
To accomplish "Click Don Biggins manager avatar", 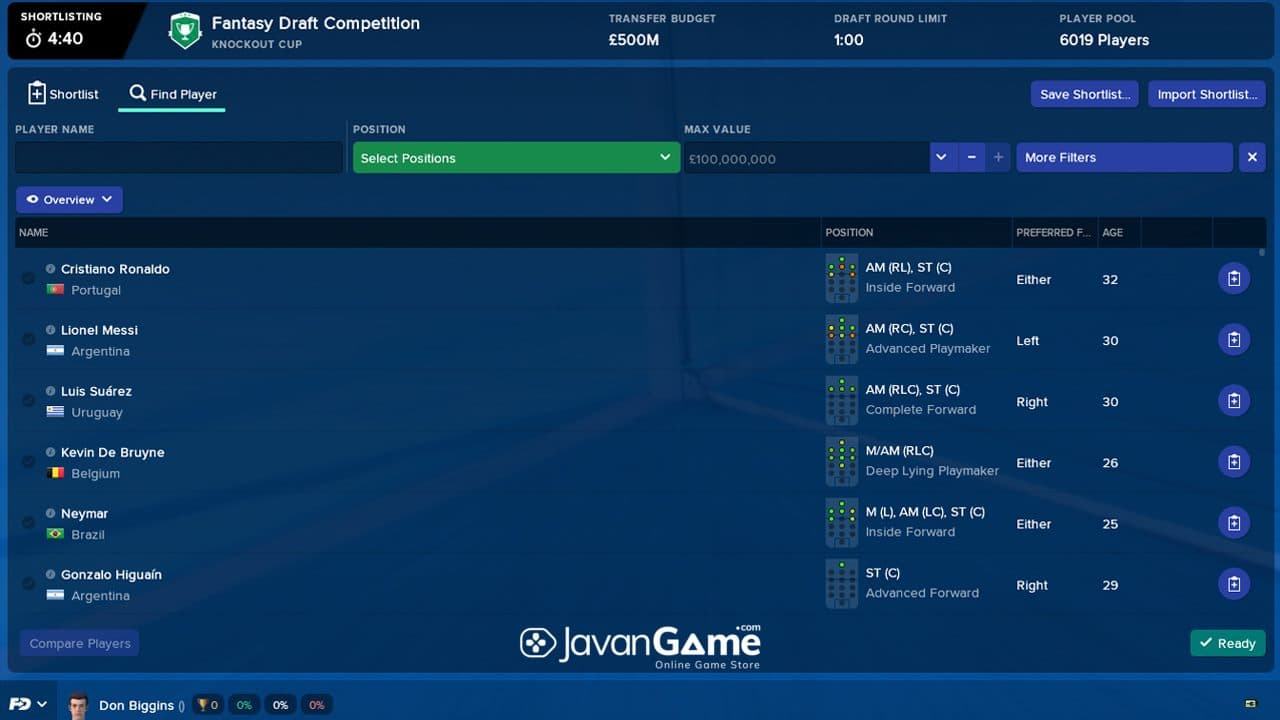I will click(78, 705).
